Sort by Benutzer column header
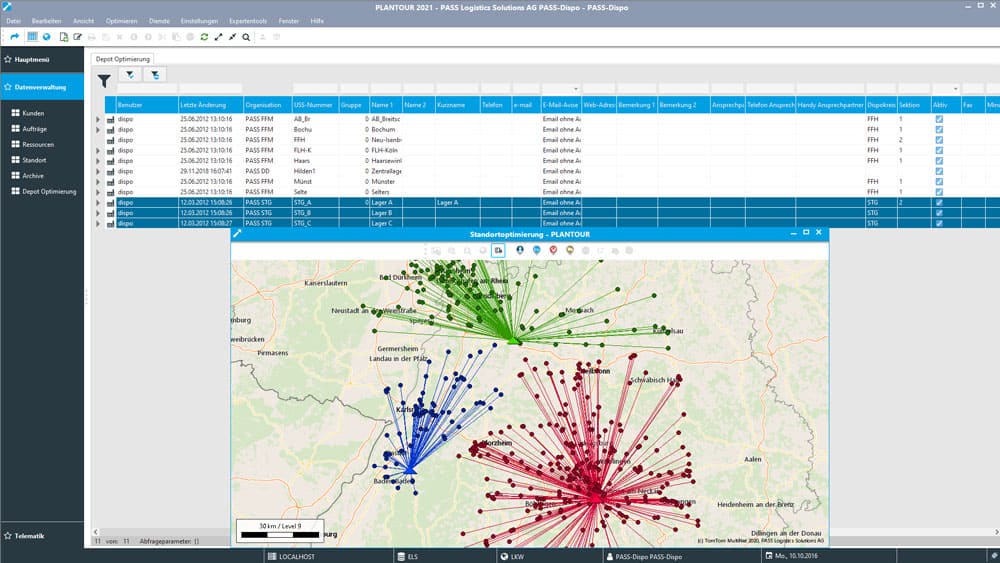The width and height of the screenshot is (1000, 563). point(147,105)
